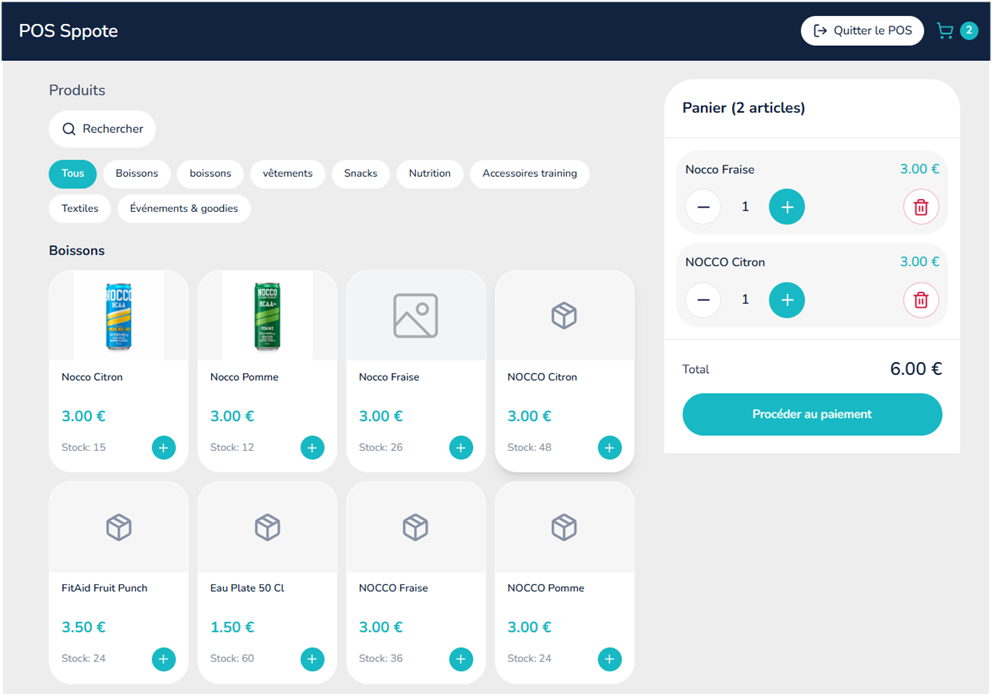The image size is (992, 697).
Task: Click the box icon on NOCCO Pomme card
Action: point(564,527)
